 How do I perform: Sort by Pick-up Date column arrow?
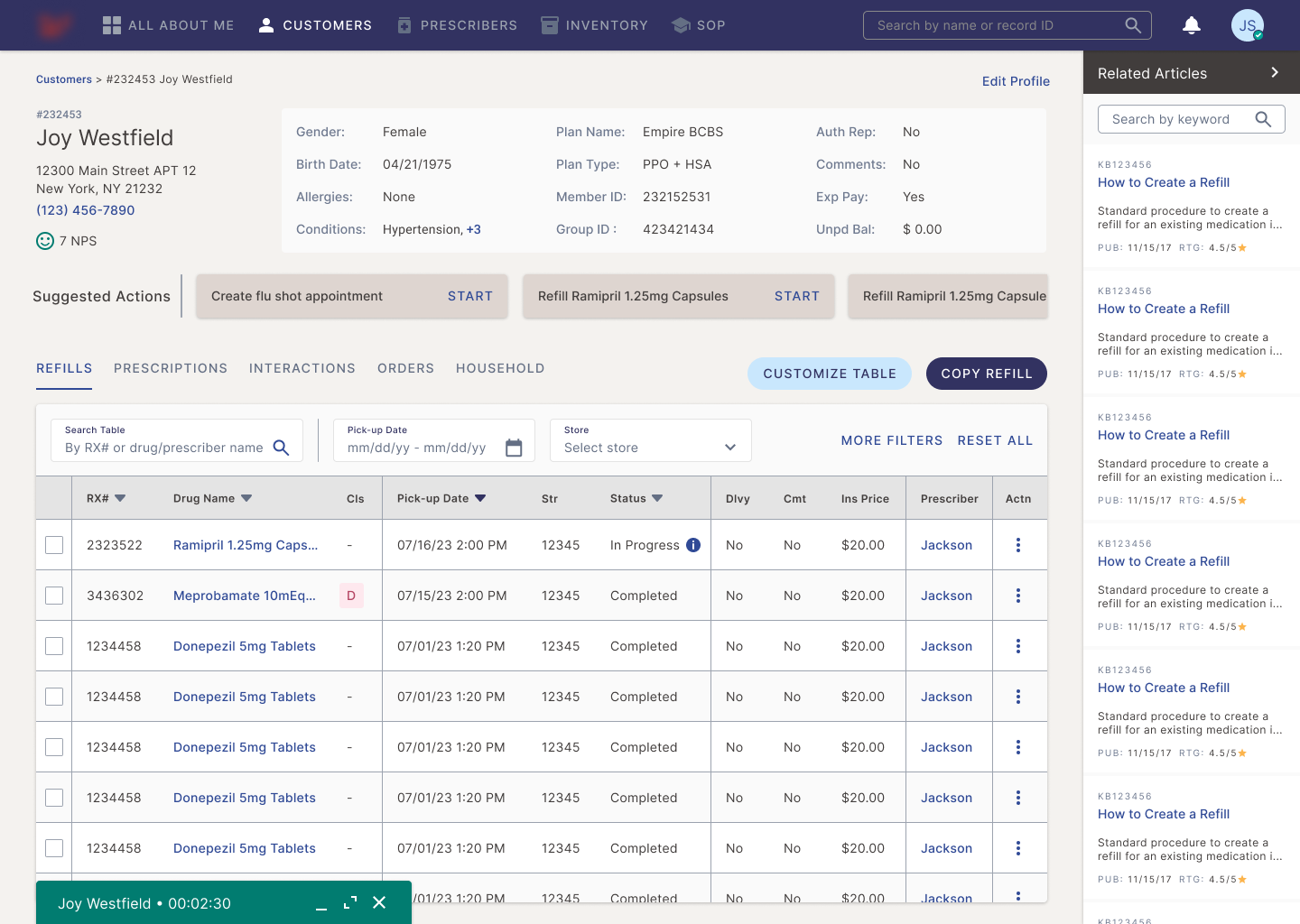pos(480,498)
